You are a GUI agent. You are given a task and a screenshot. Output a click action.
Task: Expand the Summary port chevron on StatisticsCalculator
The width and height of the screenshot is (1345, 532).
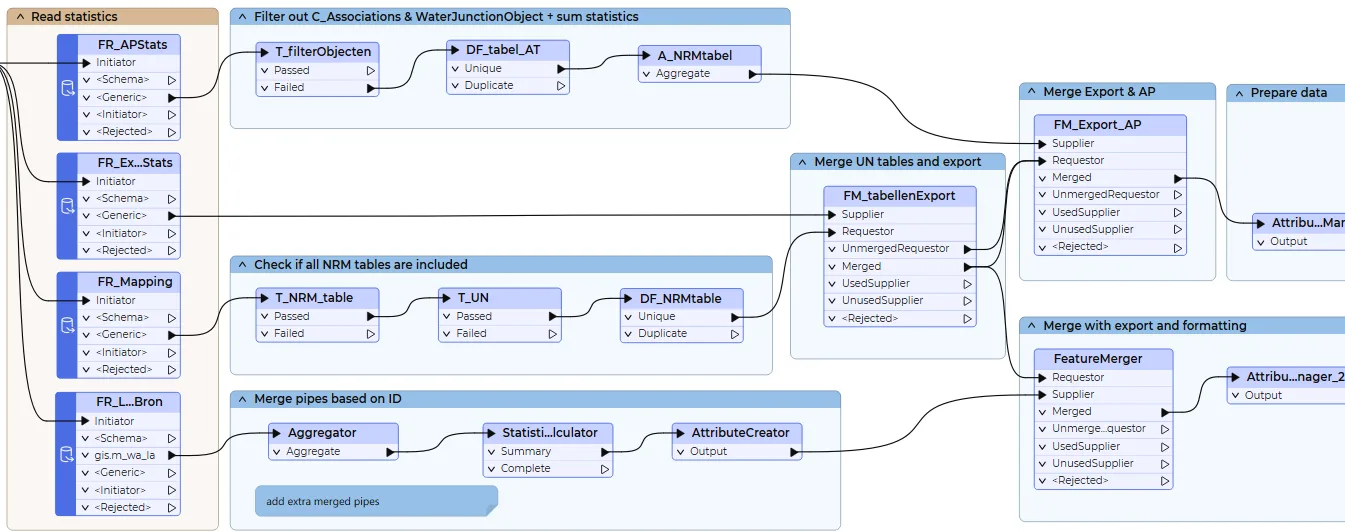pos(491,452)
